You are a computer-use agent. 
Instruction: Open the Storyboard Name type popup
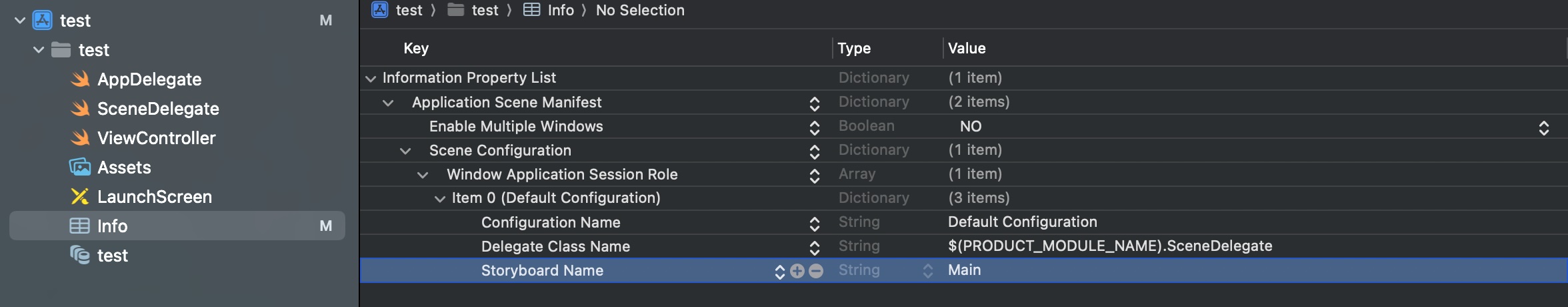point(927,271)
